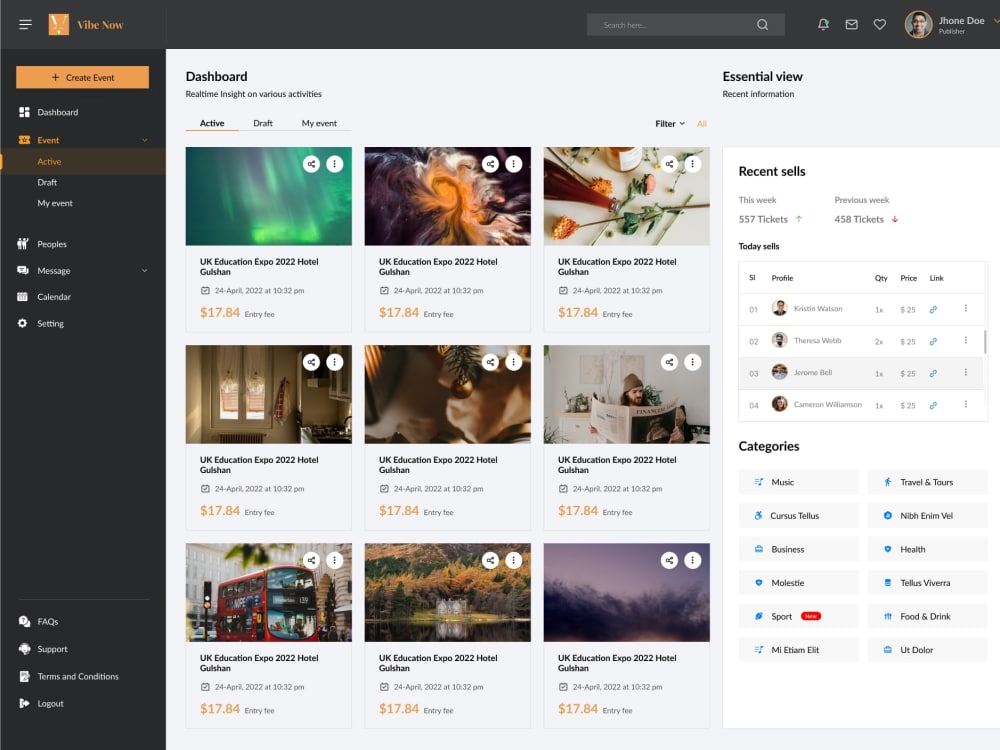Share the red bus event card

point(311,560)
